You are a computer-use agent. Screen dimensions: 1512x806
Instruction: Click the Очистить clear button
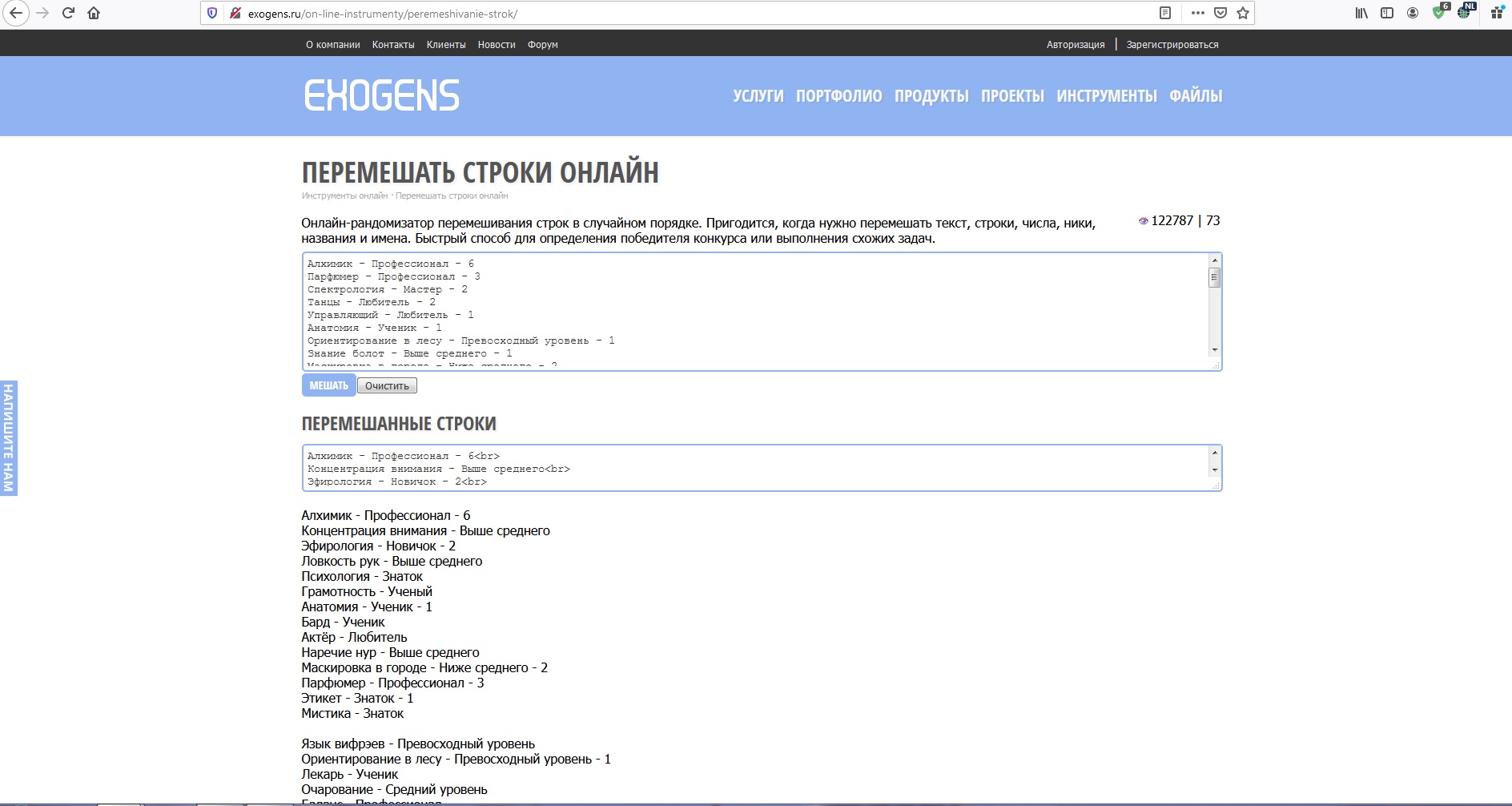pyautogui.click(x=387, y=386)
